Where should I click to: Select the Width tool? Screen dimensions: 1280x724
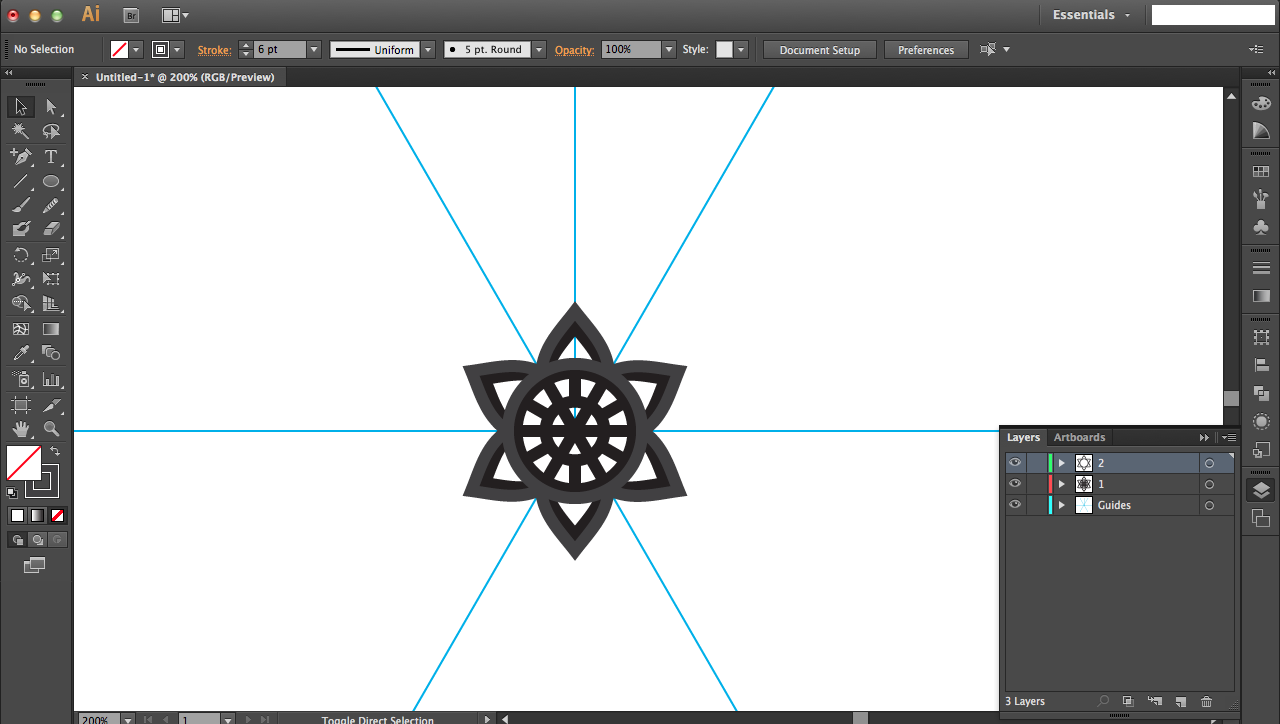click(x=21, y=279)
